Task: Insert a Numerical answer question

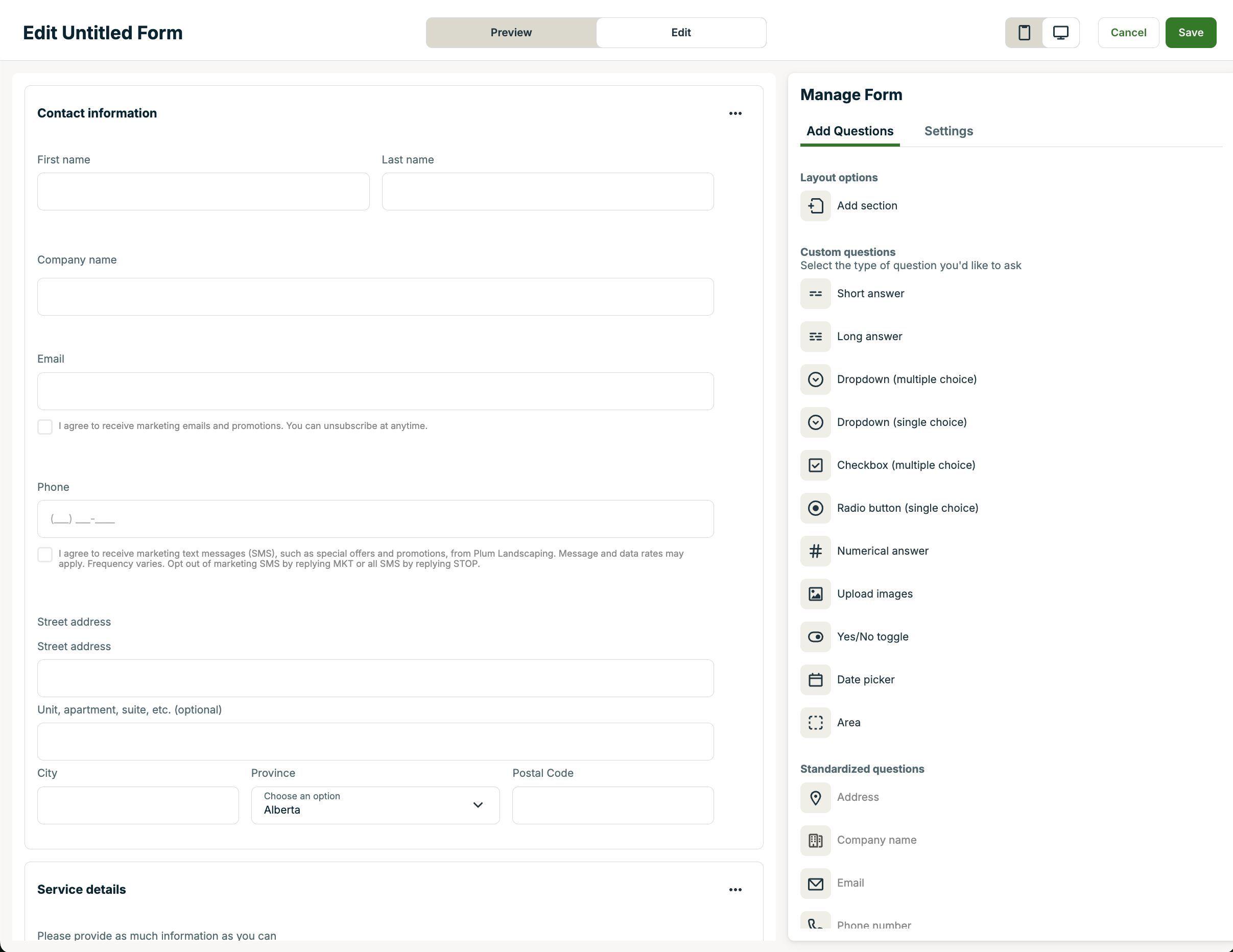Action: tap(883, 551)
